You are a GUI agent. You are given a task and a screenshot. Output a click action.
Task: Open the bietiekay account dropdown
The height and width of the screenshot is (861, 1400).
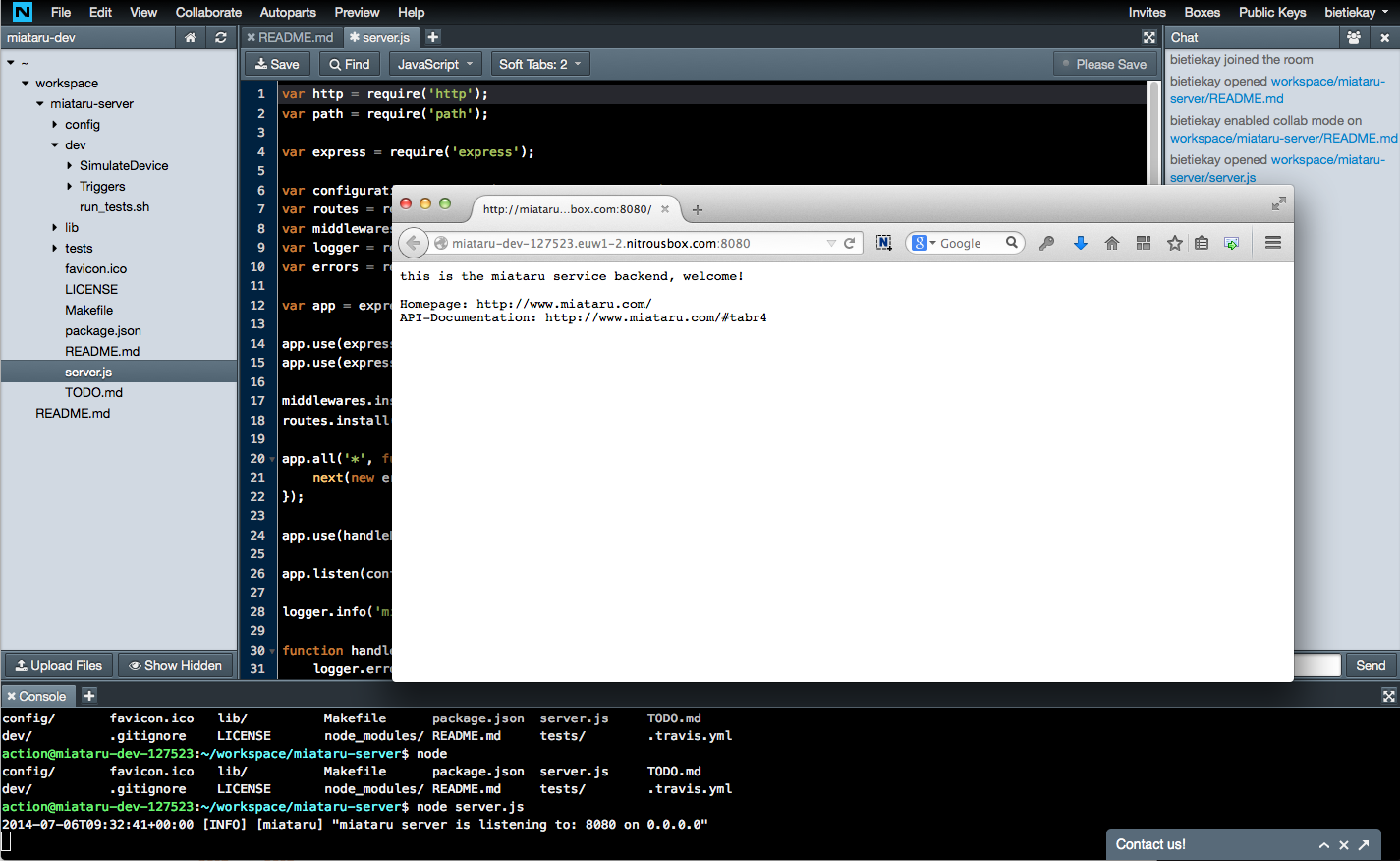click(x=1357, y=12)
